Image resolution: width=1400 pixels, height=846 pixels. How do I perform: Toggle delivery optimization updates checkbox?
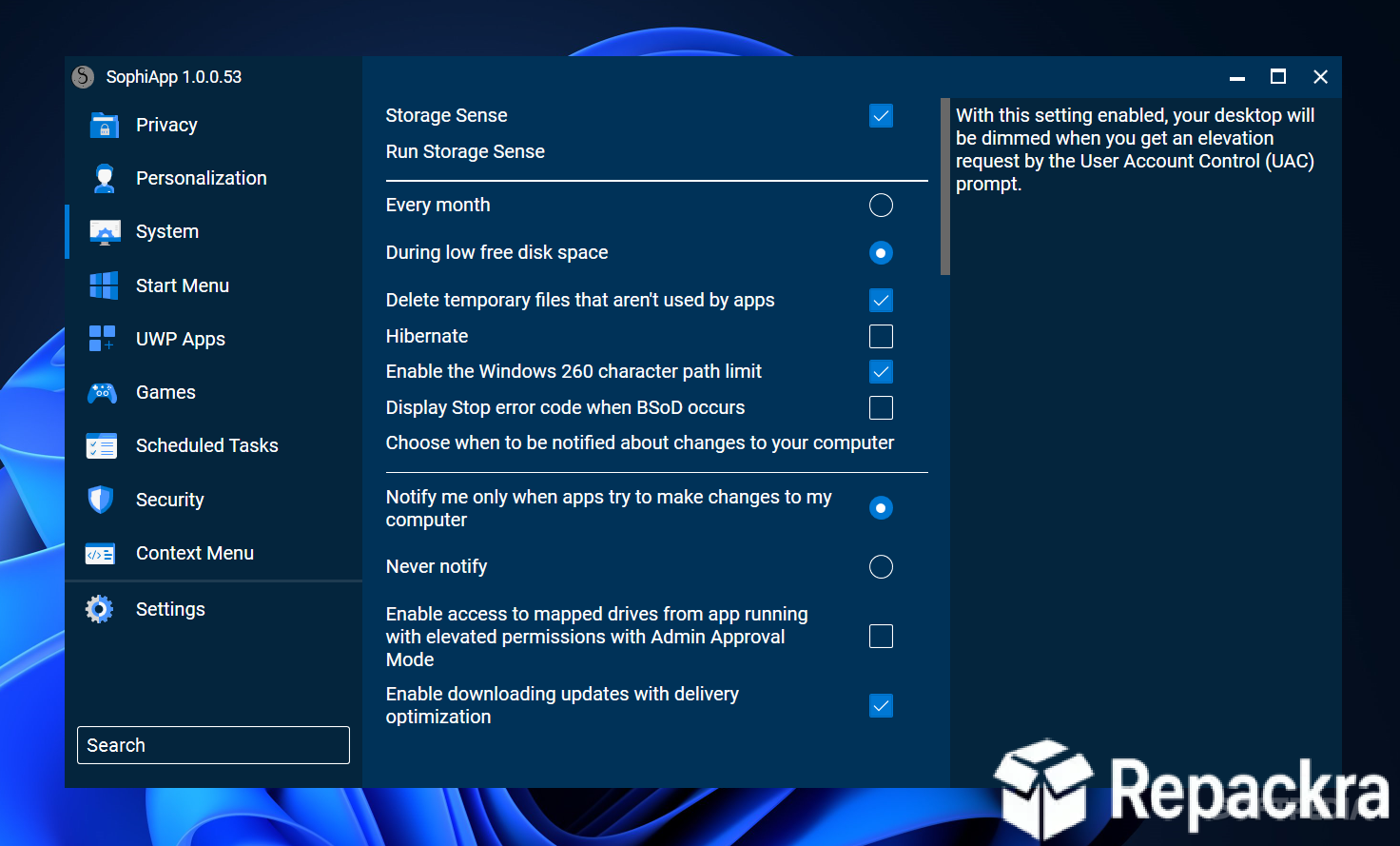(882, 706)
